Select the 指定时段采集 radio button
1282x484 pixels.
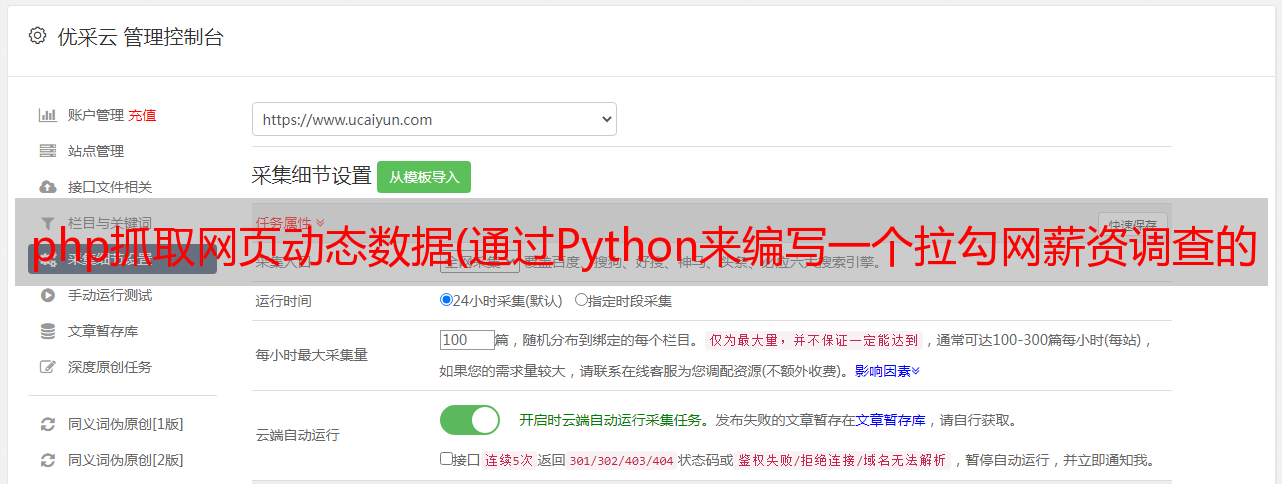[581, 299]
